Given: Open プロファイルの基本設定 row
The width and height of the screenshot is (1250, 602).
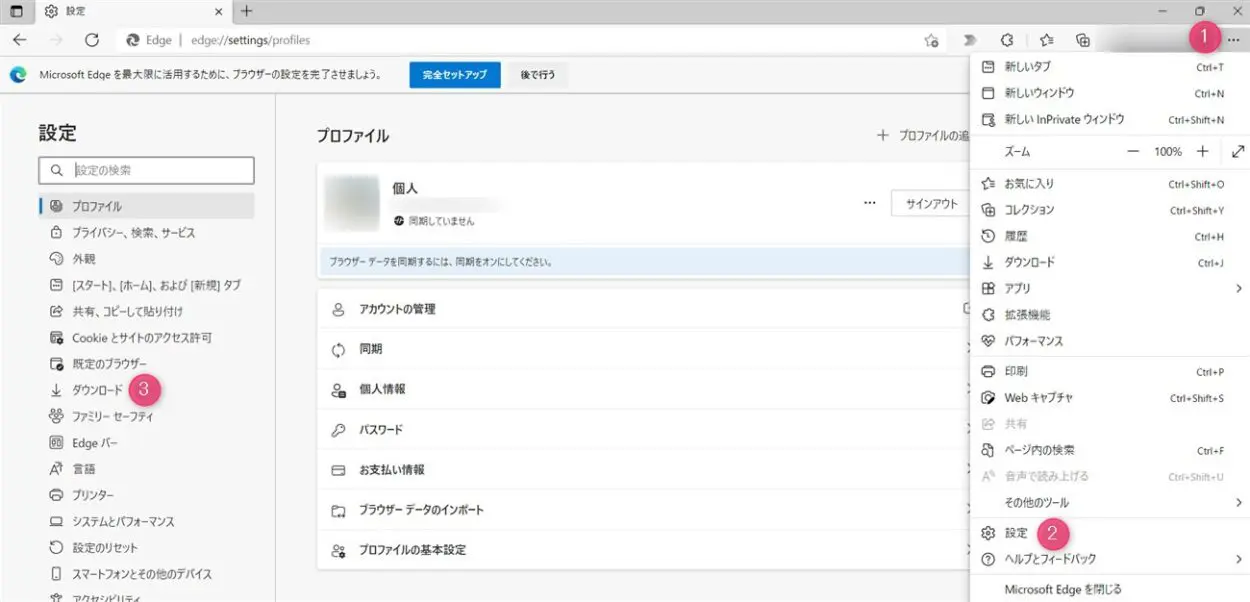Looking at the screenshot, I should pos(643,550).
